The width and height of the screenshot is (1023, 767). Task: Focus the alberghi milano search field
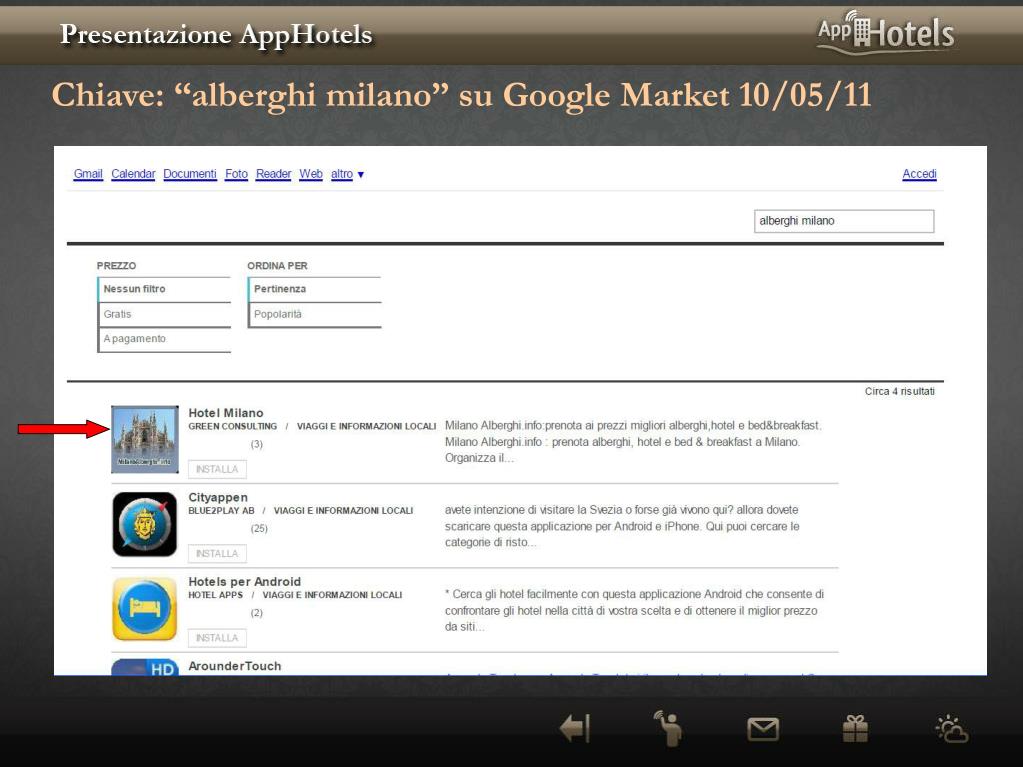coord(844,221)
